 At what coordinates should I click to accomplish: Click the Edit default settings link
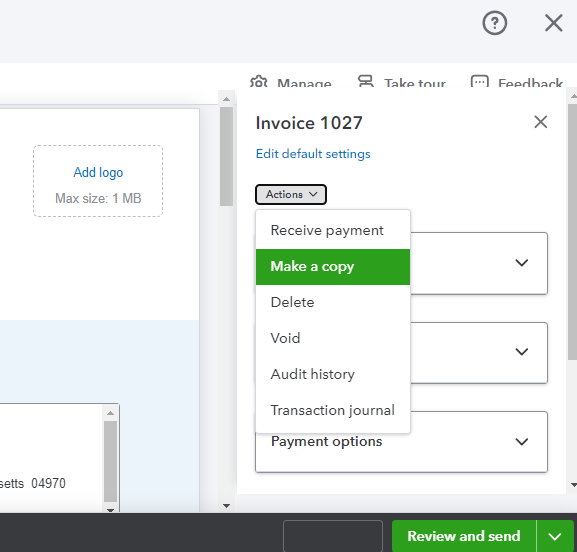click(313, 154)
